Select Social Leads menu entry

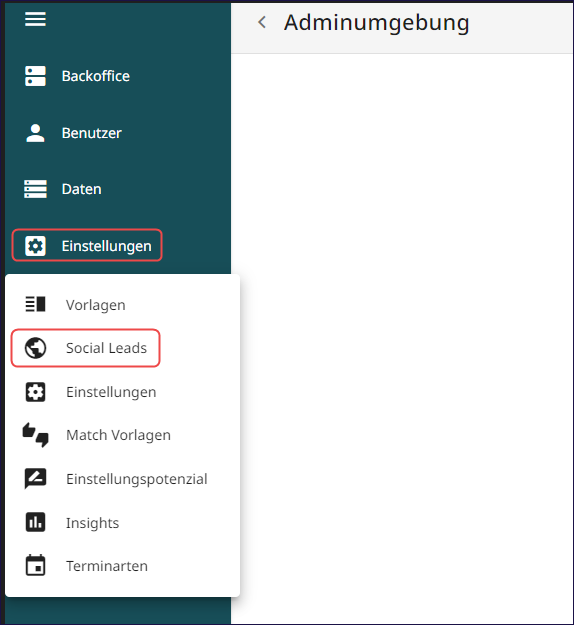[x=106, y=348]
